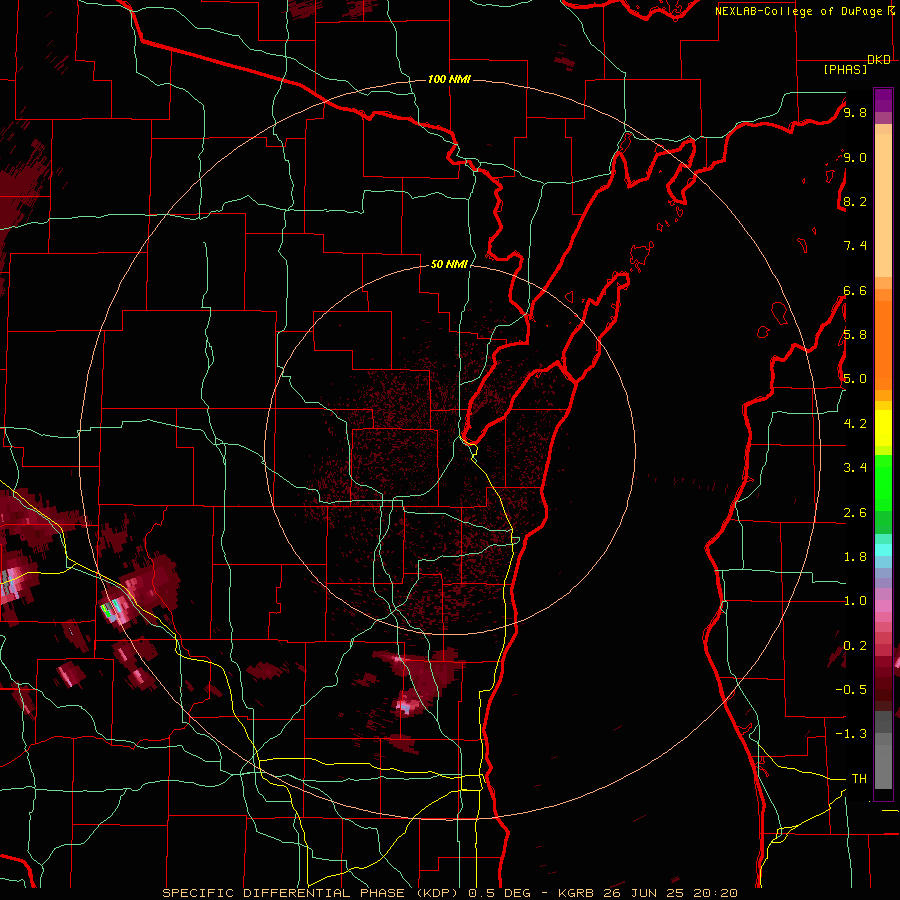
Task: Click the 100 NMI range ring label
Action: pyautogui.click(x=449, y=79)
